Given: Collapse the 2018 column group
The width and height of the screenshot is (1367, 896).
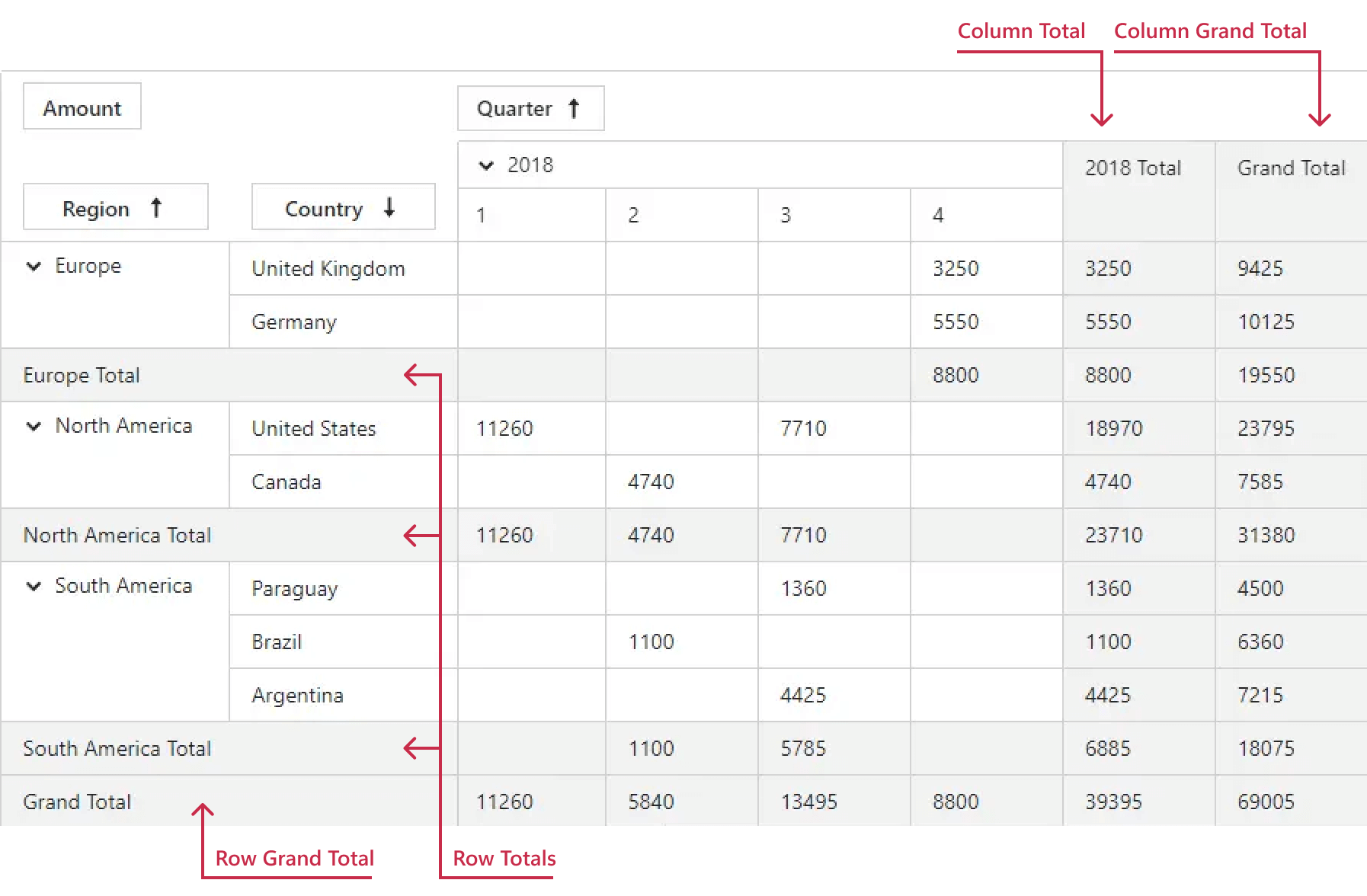Looking at the screenshot, I should pos(485,165).
